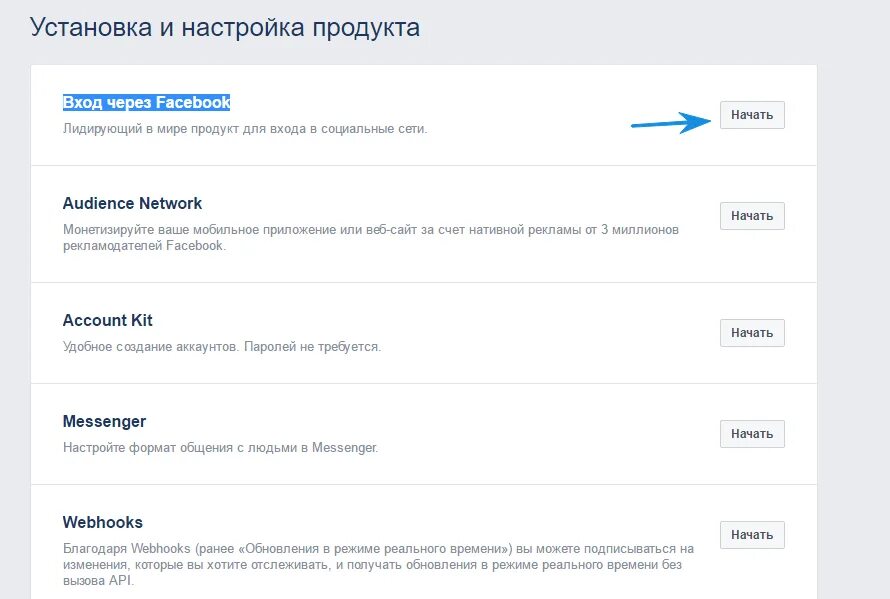Click Начать for Вход через Facebook

pyautogui.click(x=752, y=115)
